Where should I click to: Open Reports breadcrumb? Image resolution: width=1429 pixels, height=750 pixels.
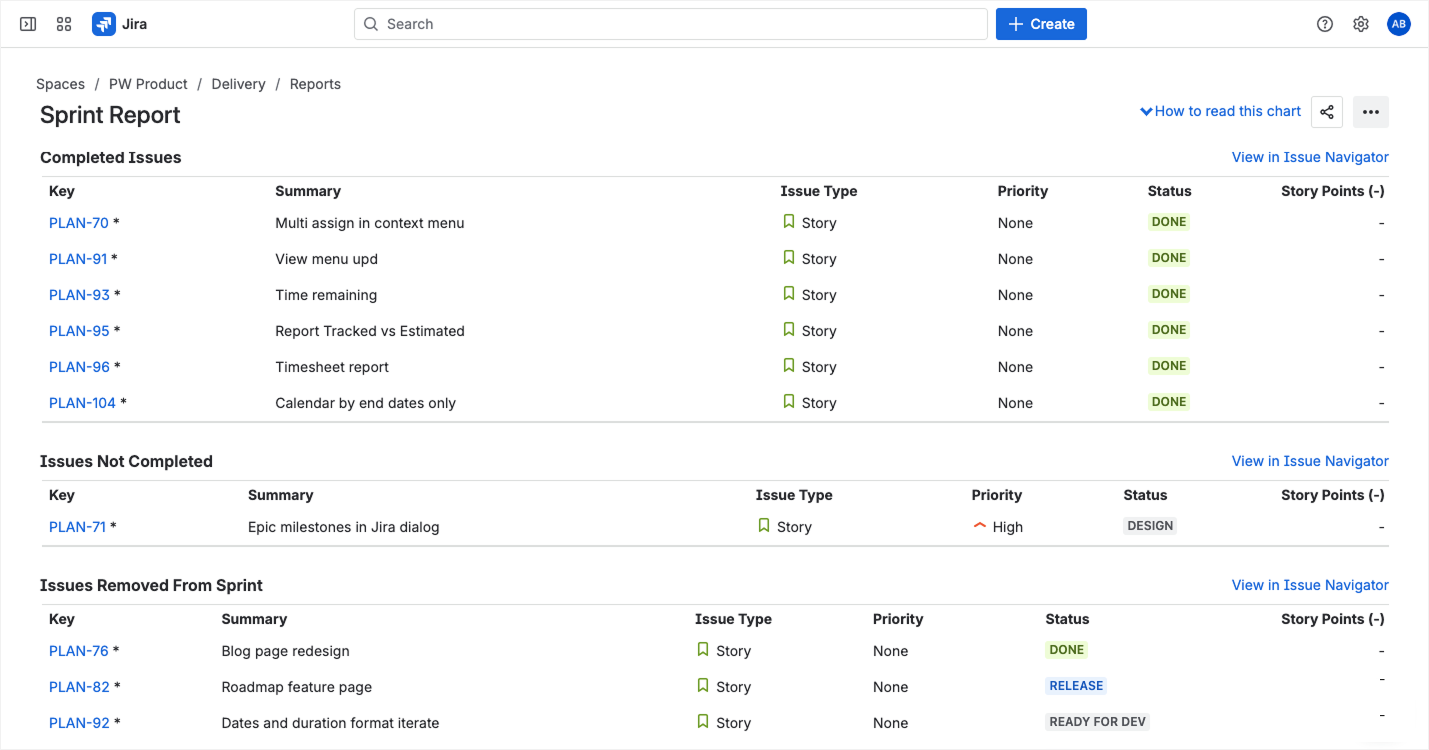[x=315, y=84]
